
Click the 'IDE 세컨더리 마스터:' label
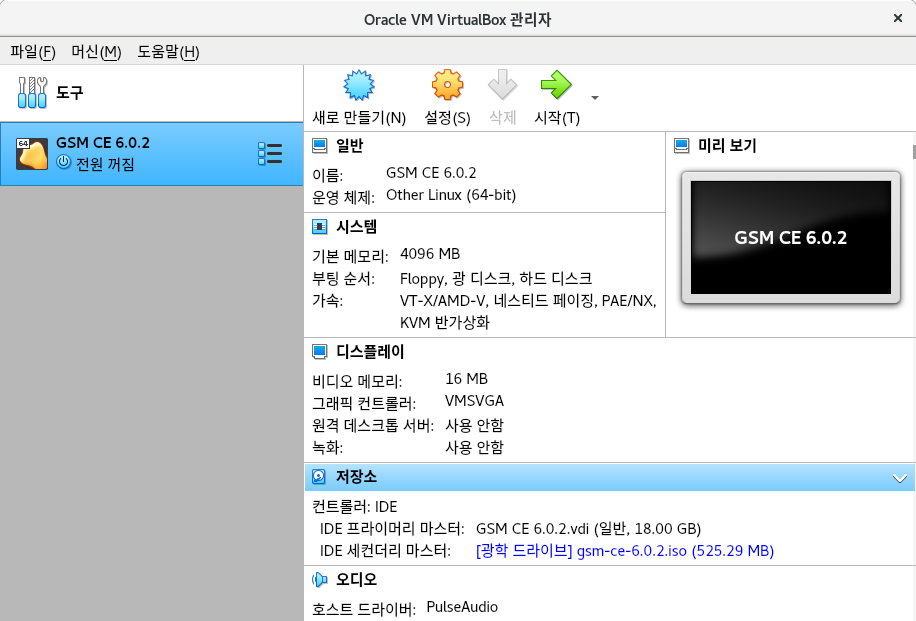[385, 551]
